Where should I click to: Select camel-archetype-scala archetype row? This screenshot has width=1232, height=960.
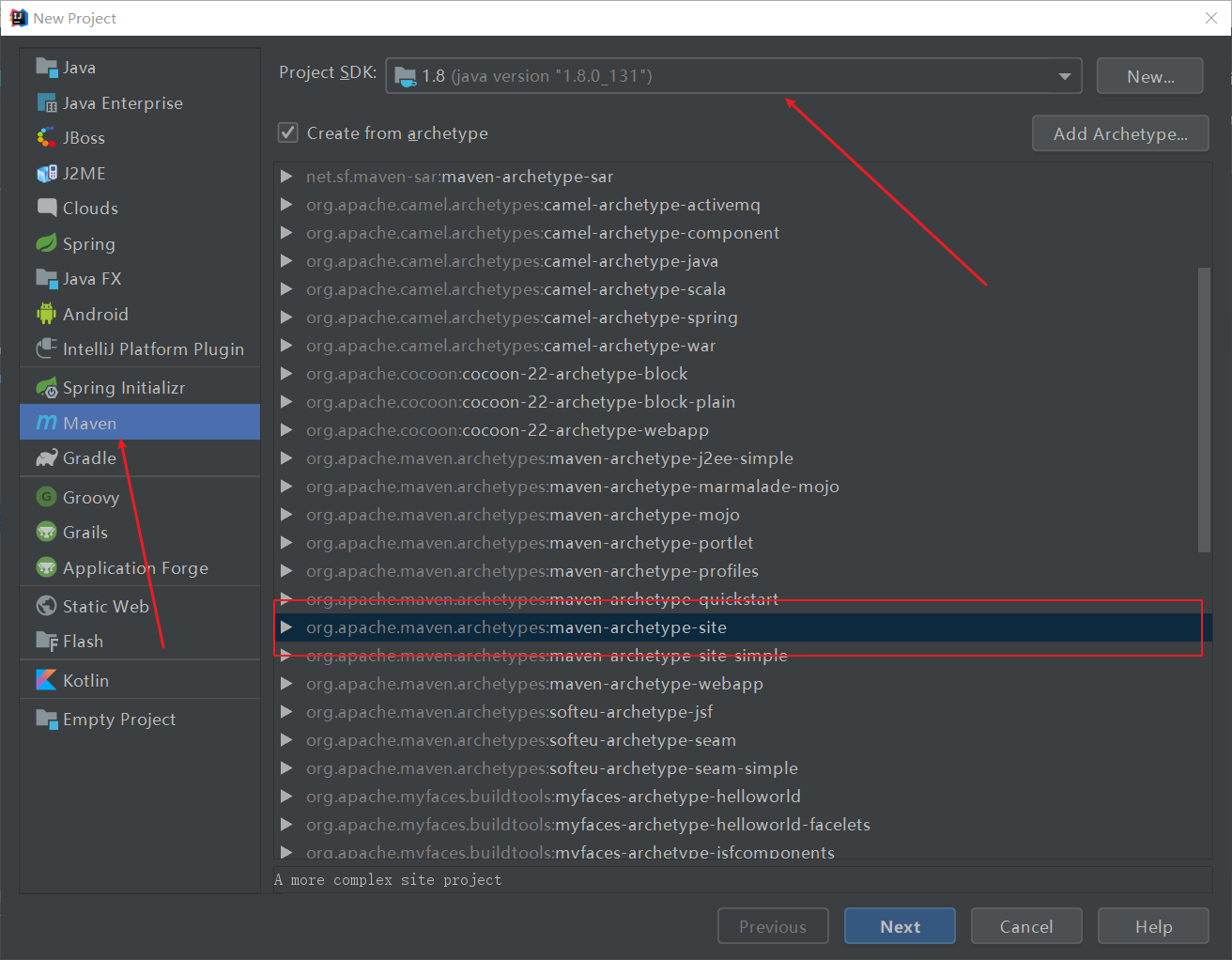(x=743, y=288)
